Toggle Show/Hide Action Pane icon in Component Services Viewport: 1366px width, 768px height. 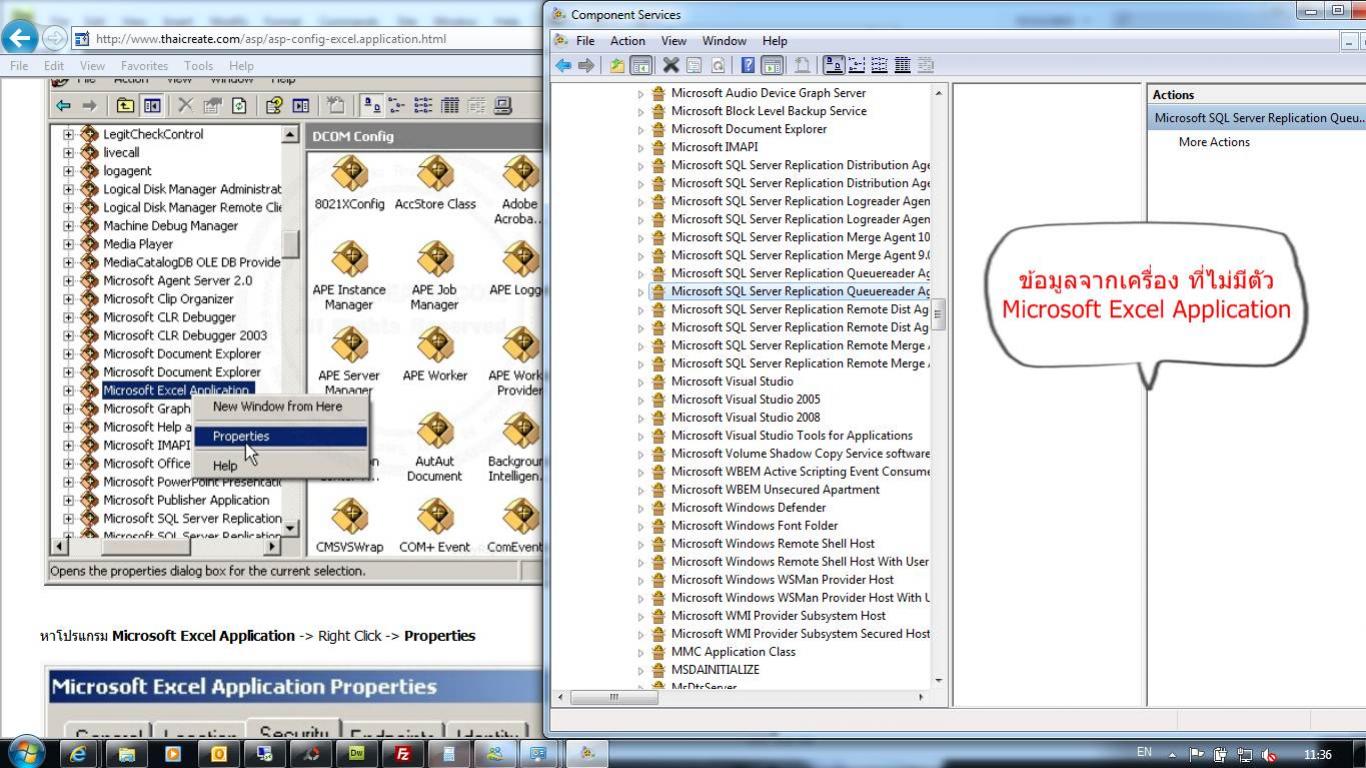pos(772,65)
